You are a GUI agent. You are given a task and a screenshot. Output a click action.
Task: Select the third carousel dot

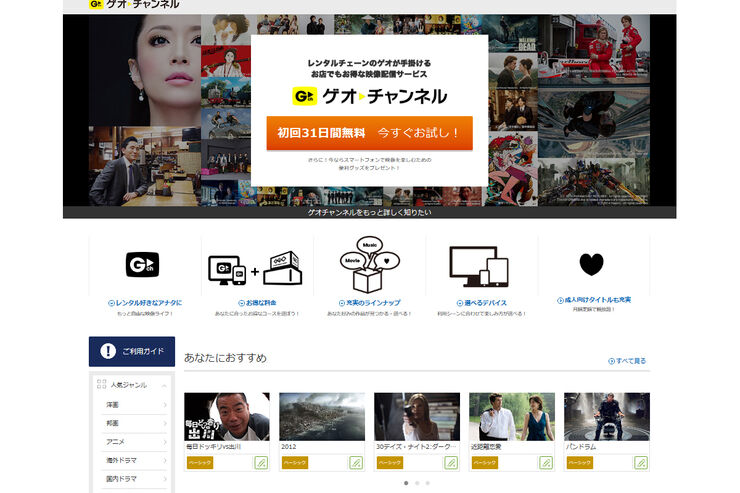click(x=428, y=483)
